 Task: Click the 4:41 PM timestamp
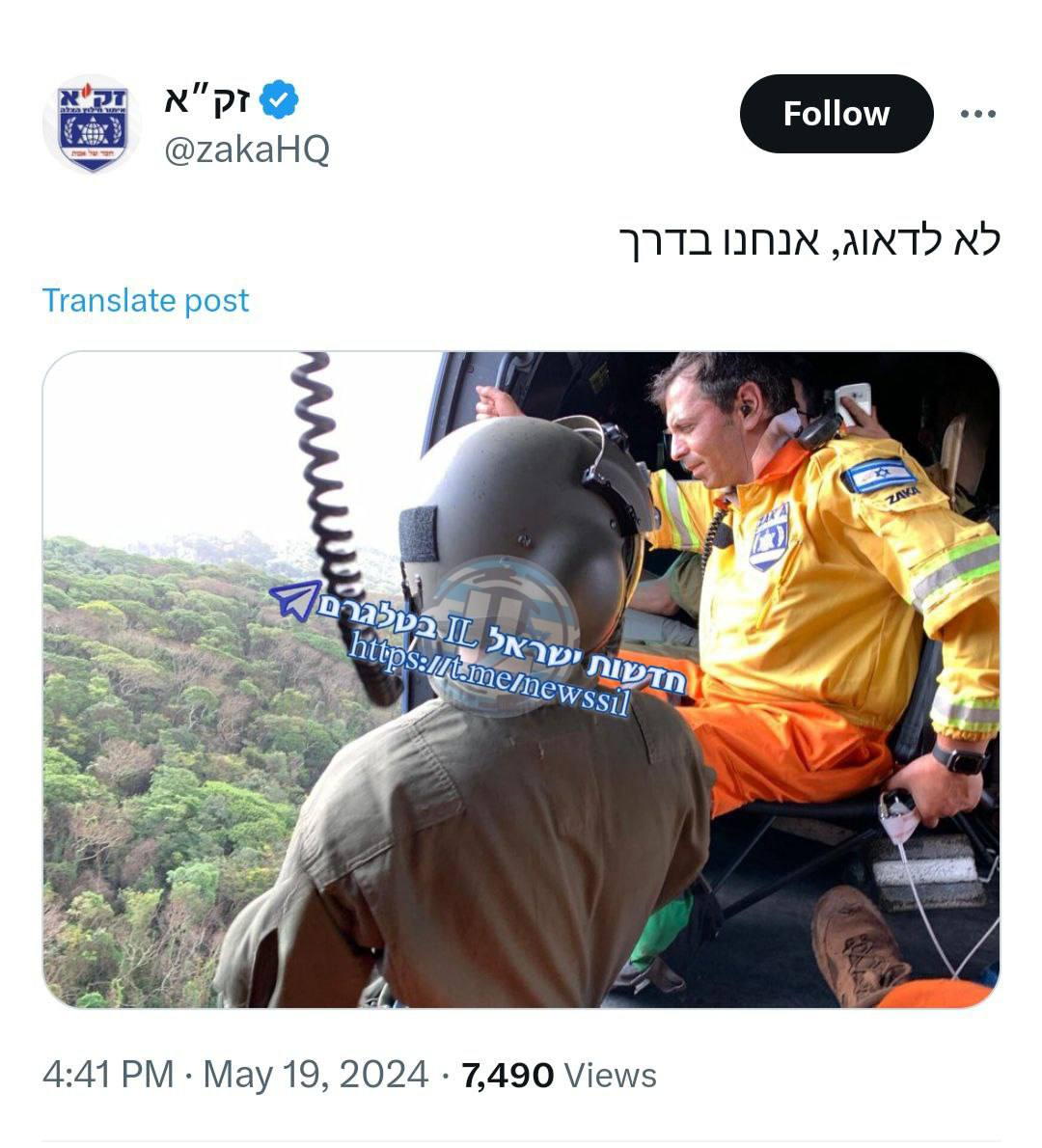click(x=108, y=1075)
